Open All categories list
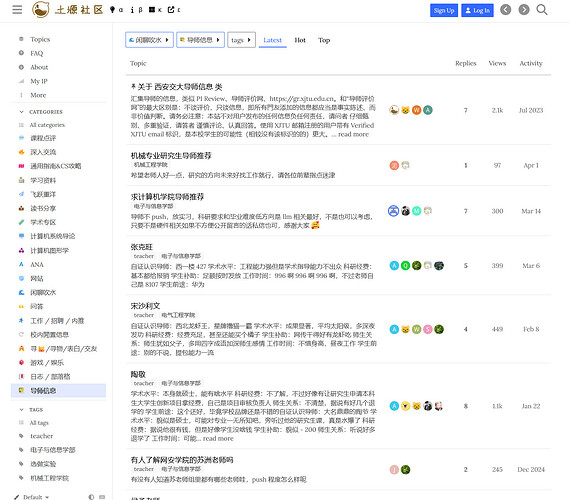 47,125
